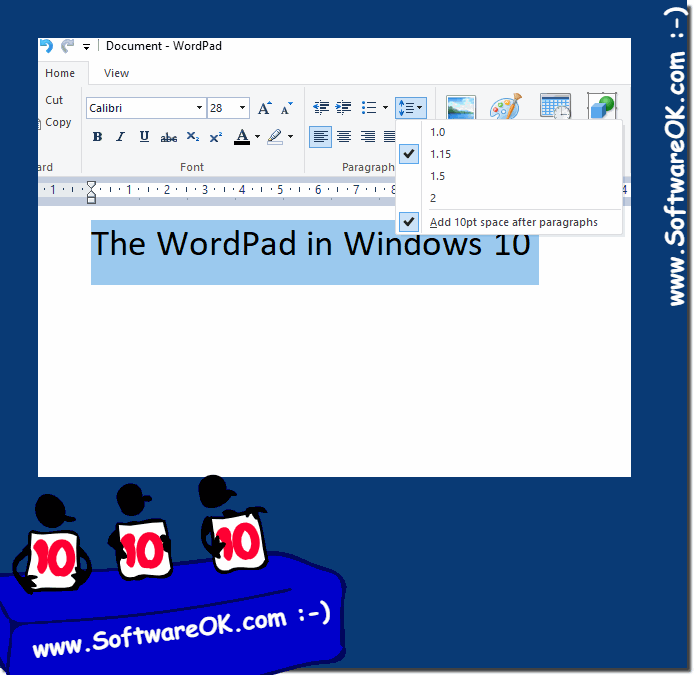Expand the font family dropdown arrow

(x=199, y=108)
